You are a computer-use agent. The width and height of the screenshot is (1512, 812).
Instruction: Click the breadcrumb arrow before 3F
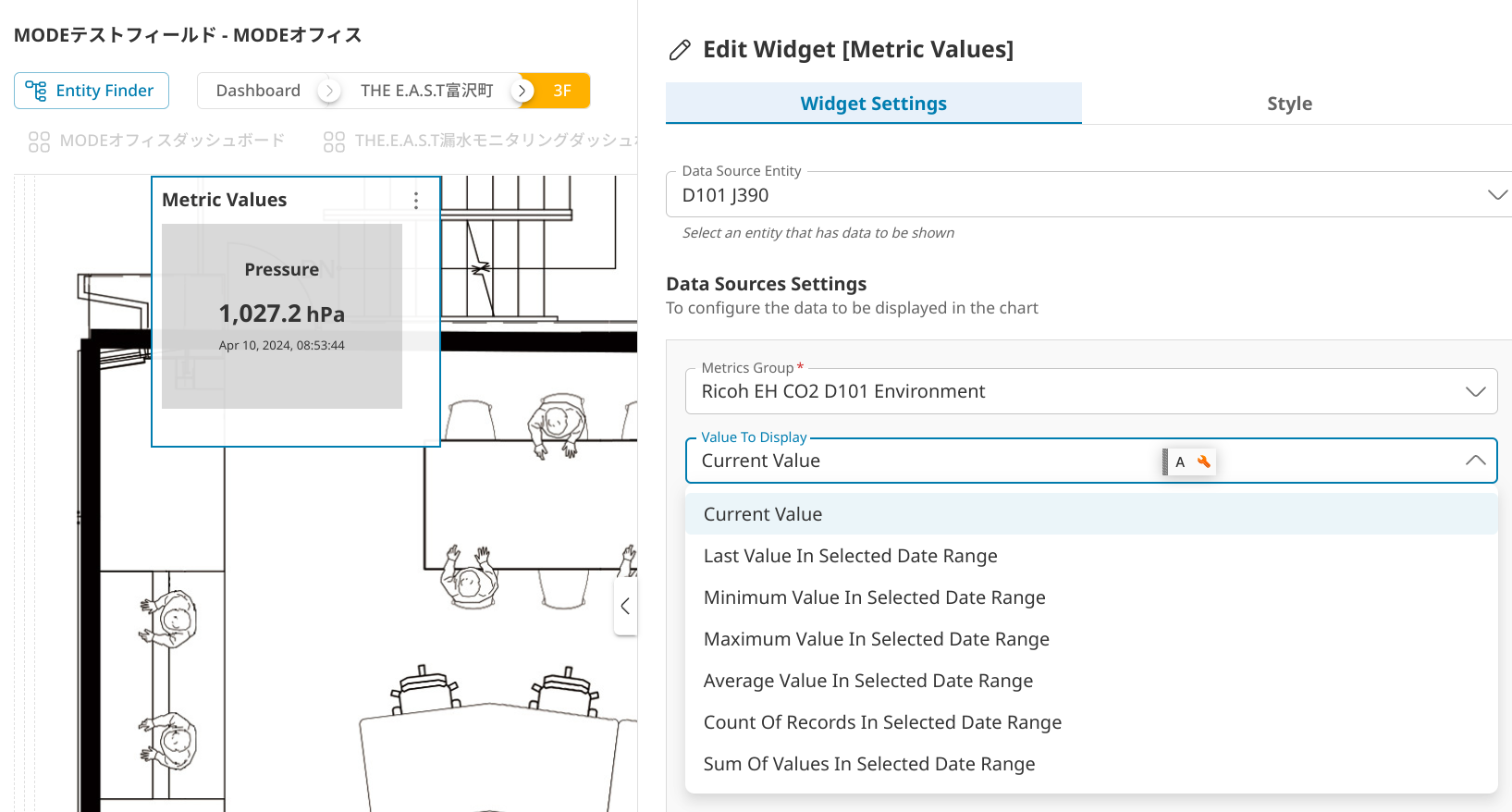pyautogui.click(x=522, y=91)
